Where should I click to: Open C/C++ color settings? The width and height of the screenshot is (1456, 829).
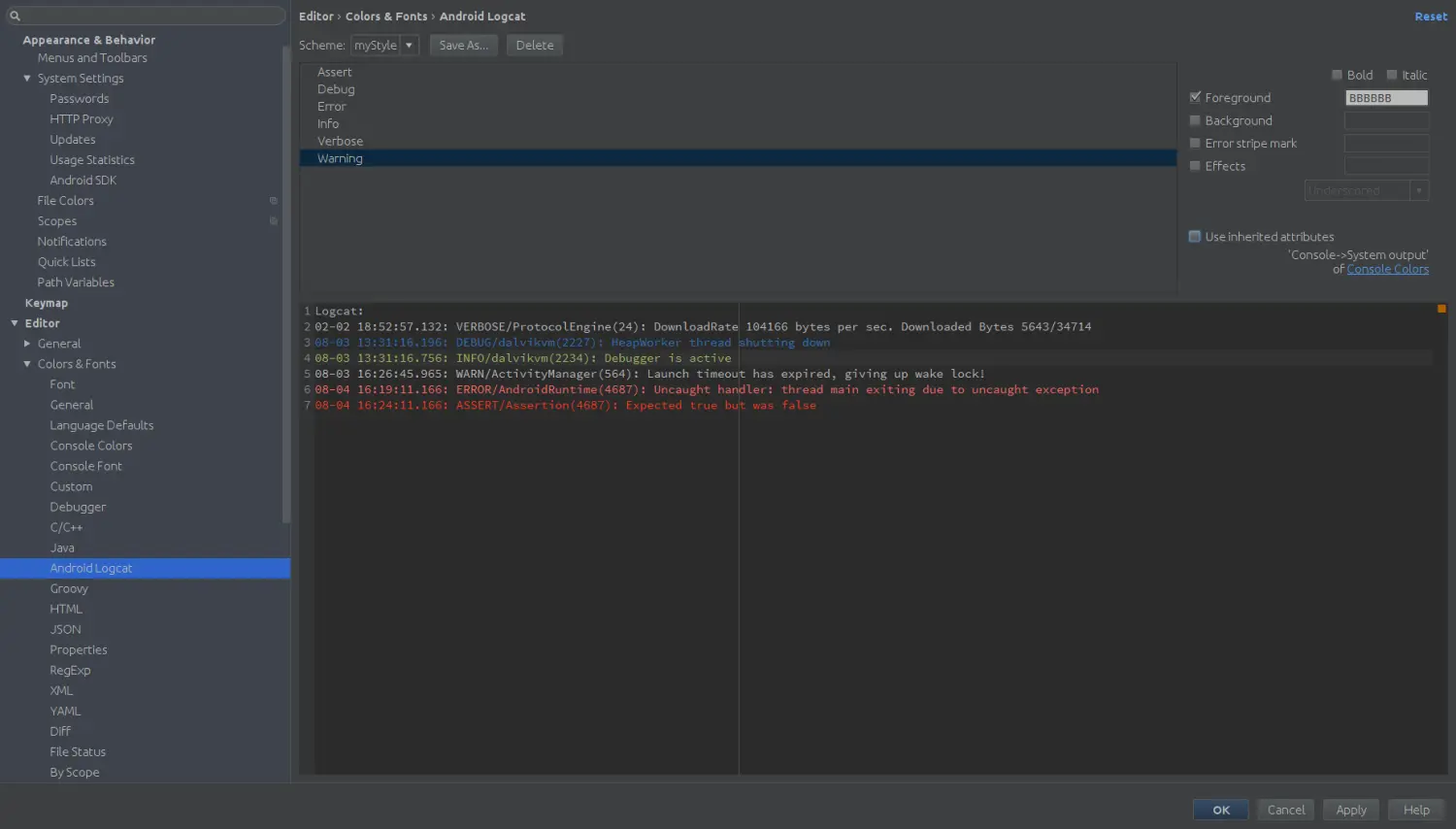[x=66, y=527]
